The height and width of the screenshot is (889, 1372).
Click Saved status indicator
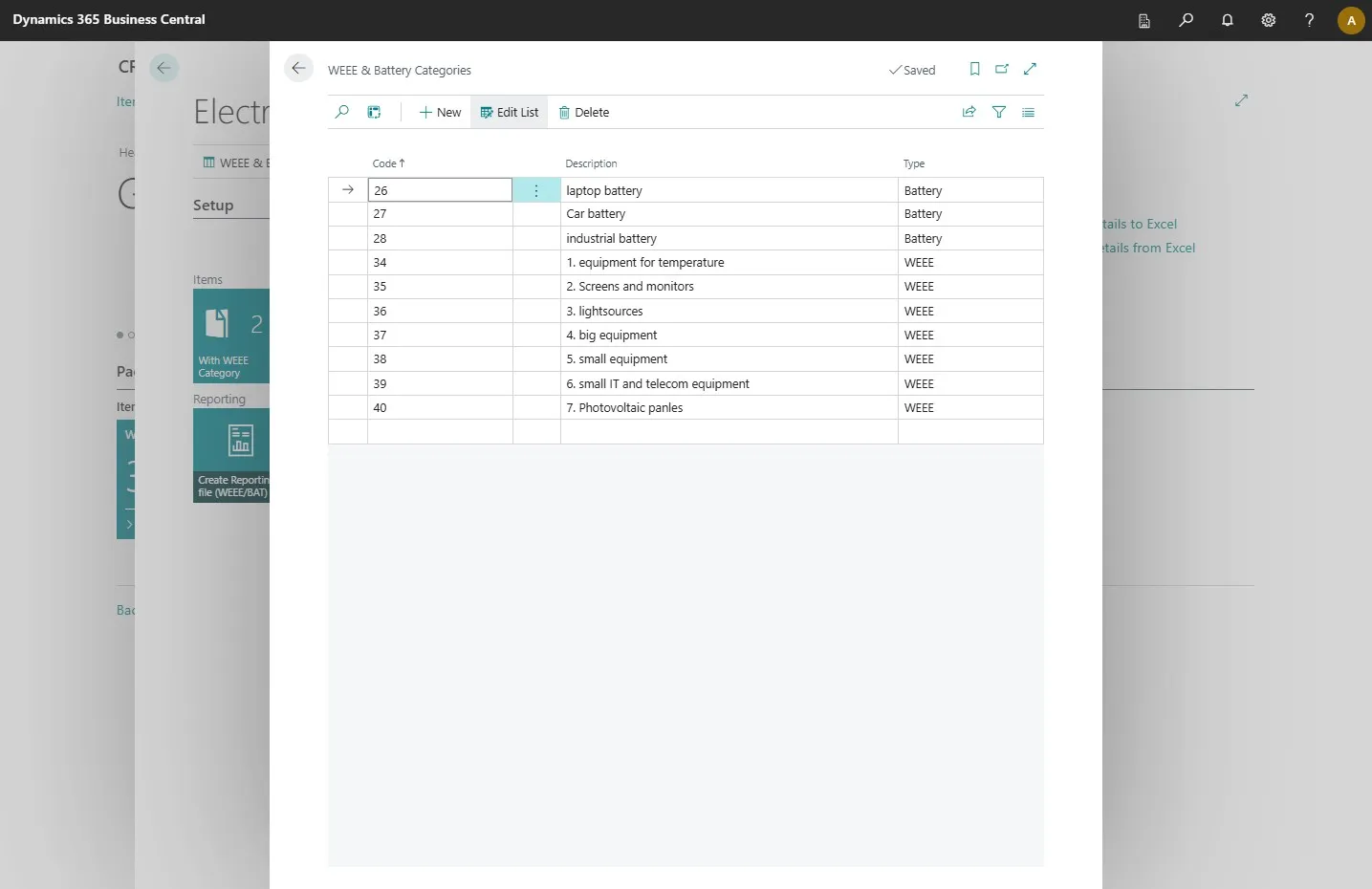(912, 70)
